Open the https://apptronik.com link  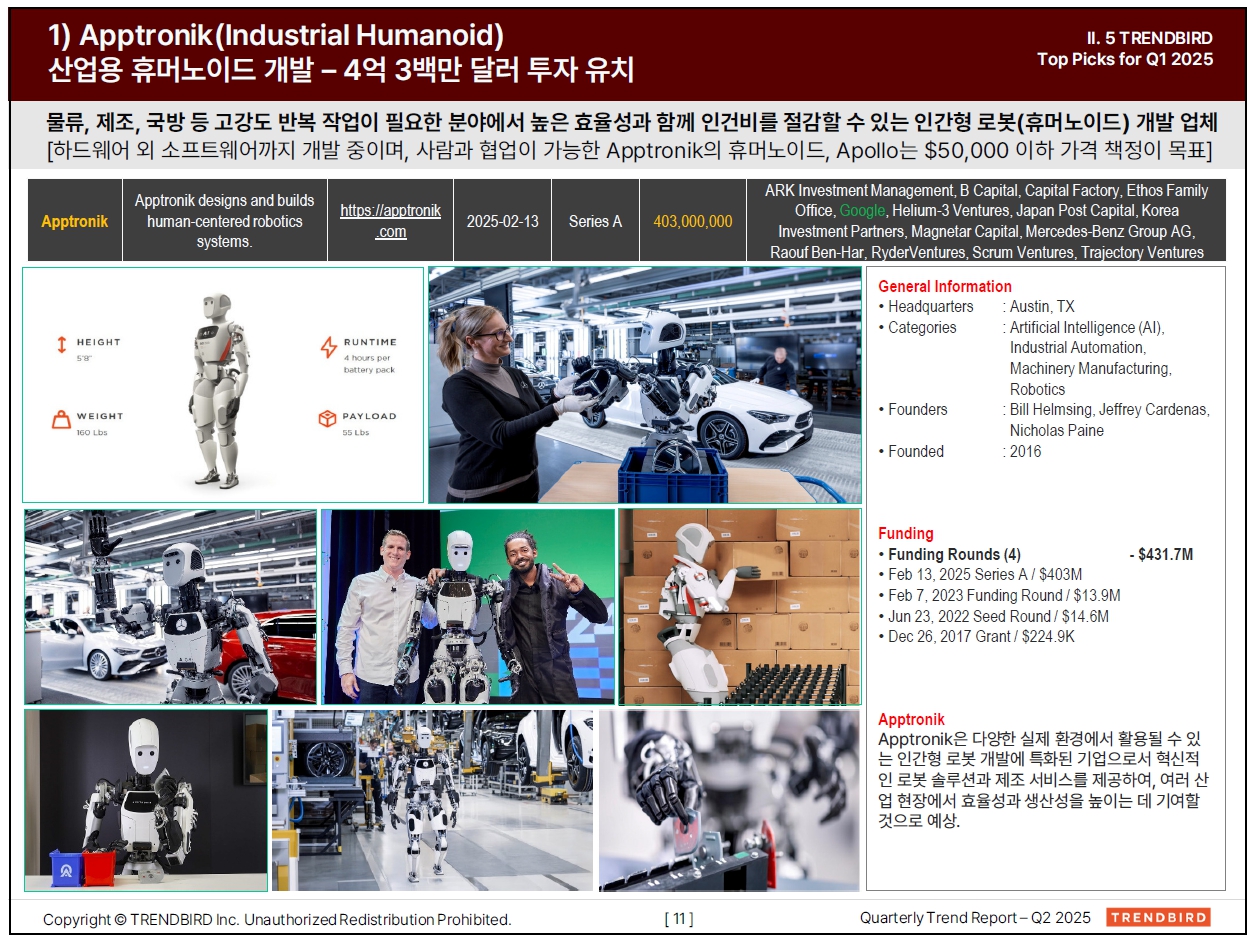coord(390,221)
